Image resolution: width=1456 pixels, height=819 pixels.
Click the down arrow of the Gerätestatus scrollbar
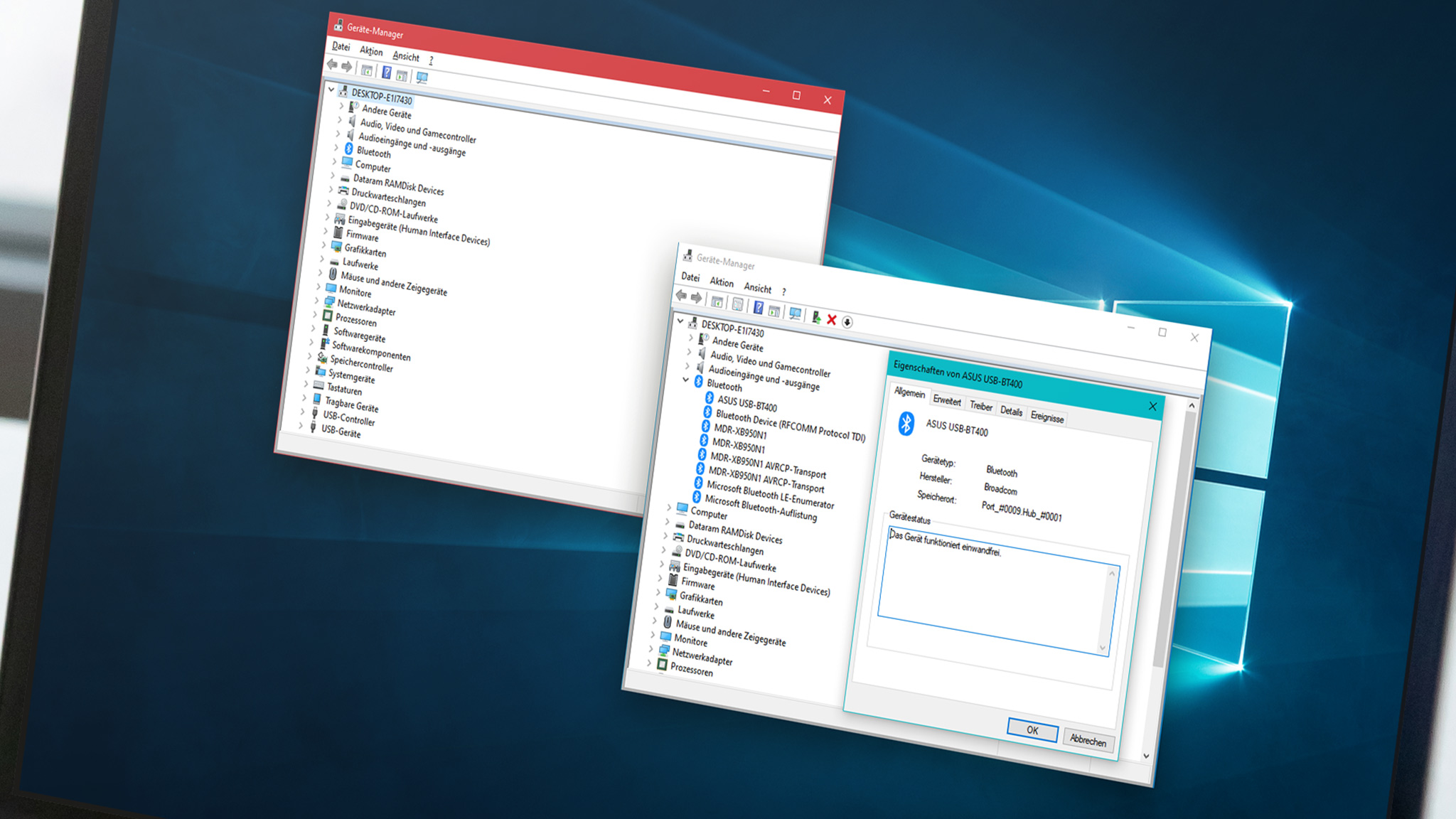[x=1103, y=647]
